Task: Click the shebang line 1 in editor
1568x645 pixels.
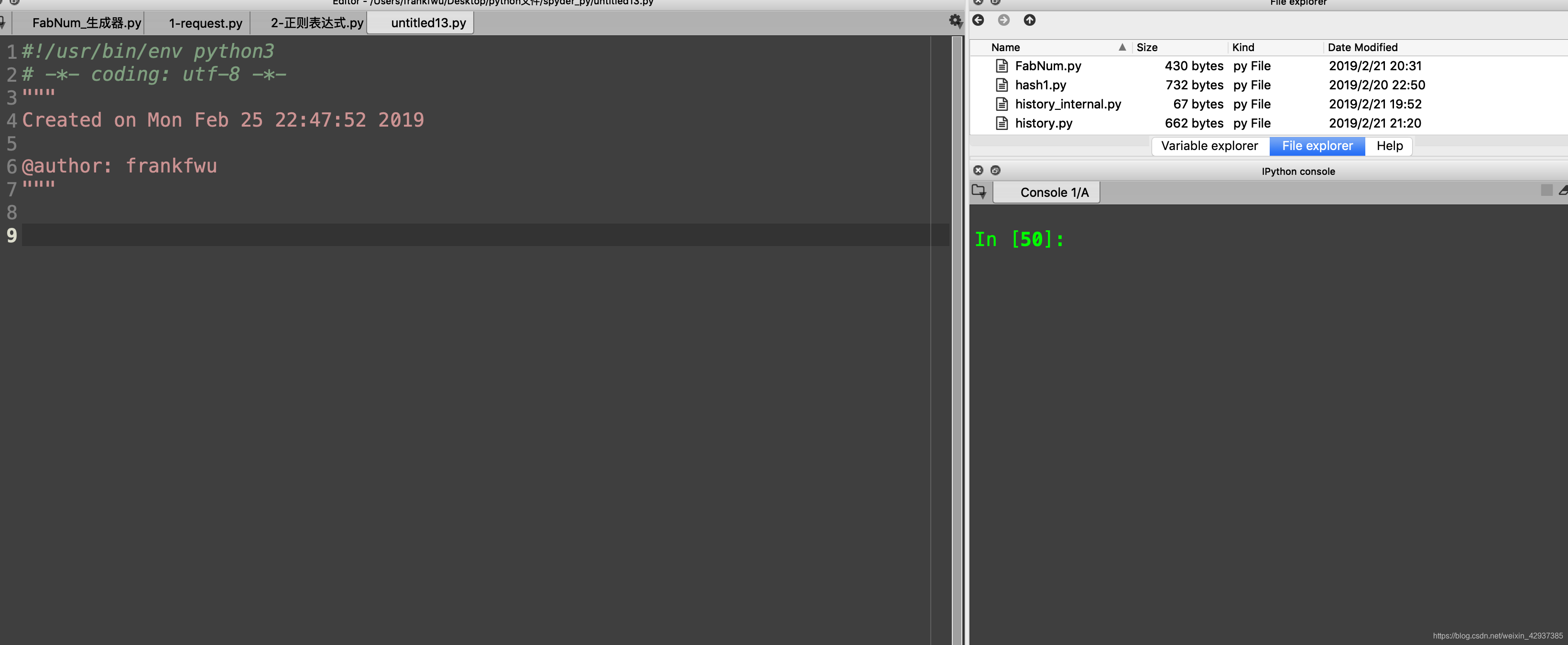Action: (148, 51)
